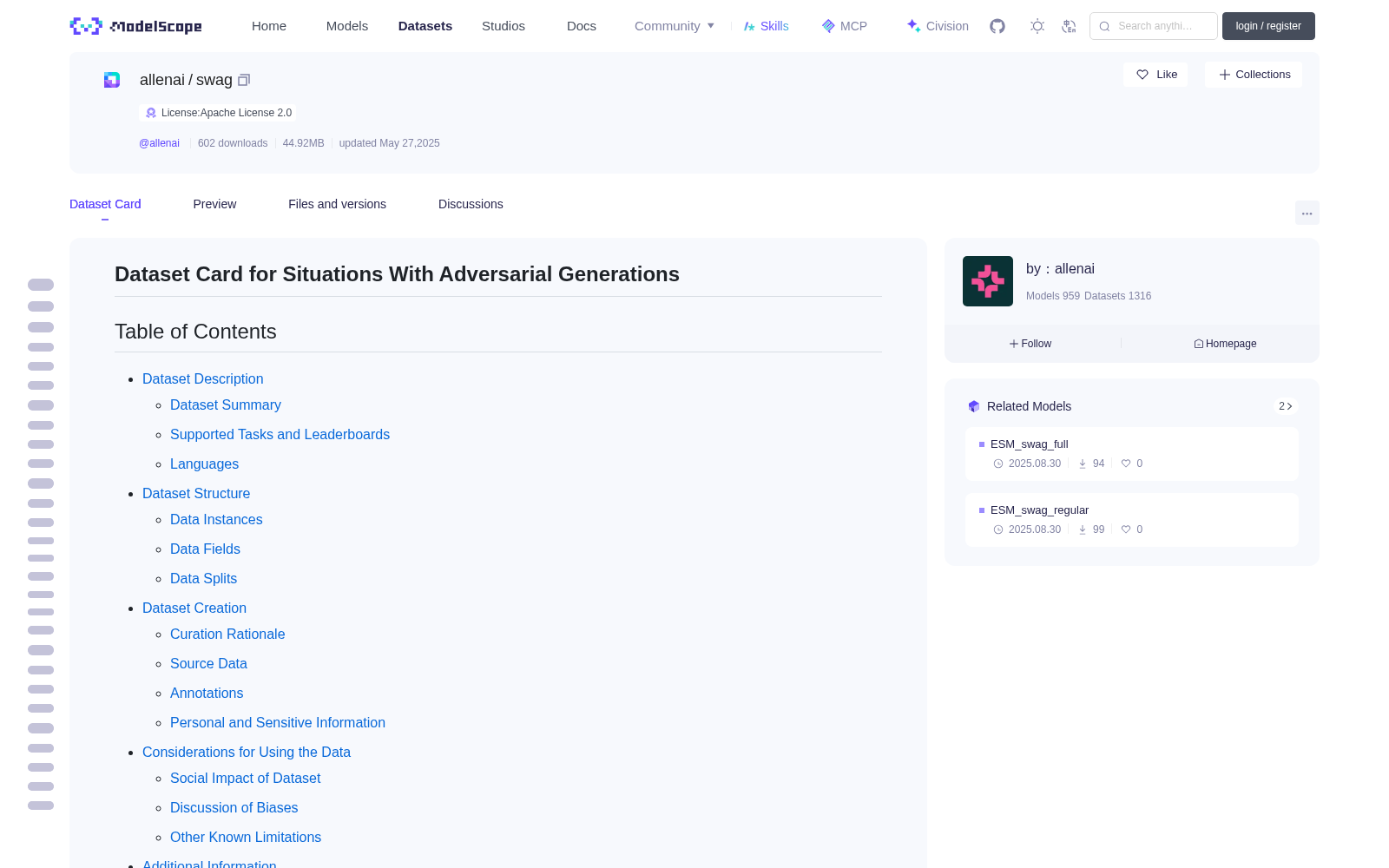
Task: Open the ESM_swag_regular model card
Action: point(1132,520)
